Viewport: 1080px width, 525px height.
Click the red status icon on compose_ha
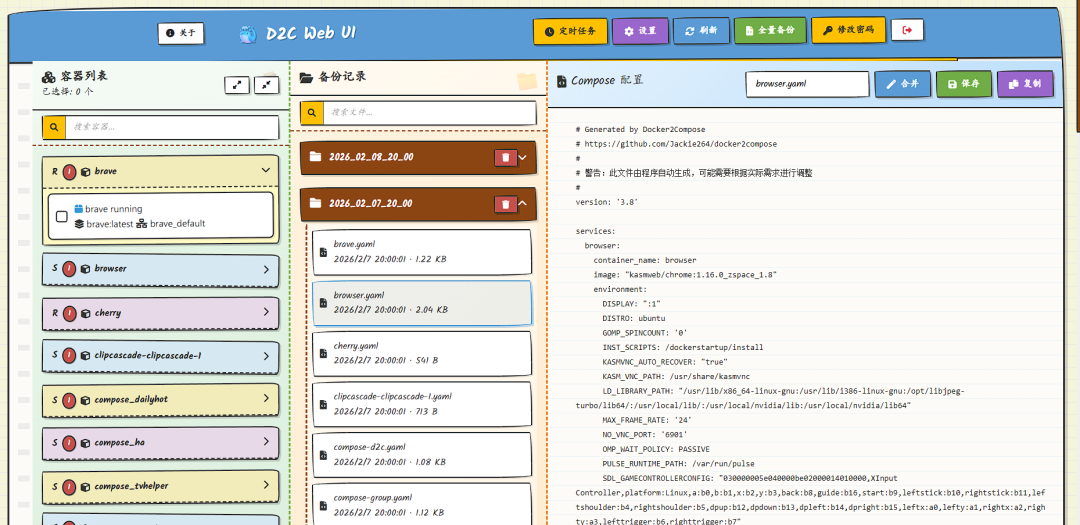click(x=69, y=443)
